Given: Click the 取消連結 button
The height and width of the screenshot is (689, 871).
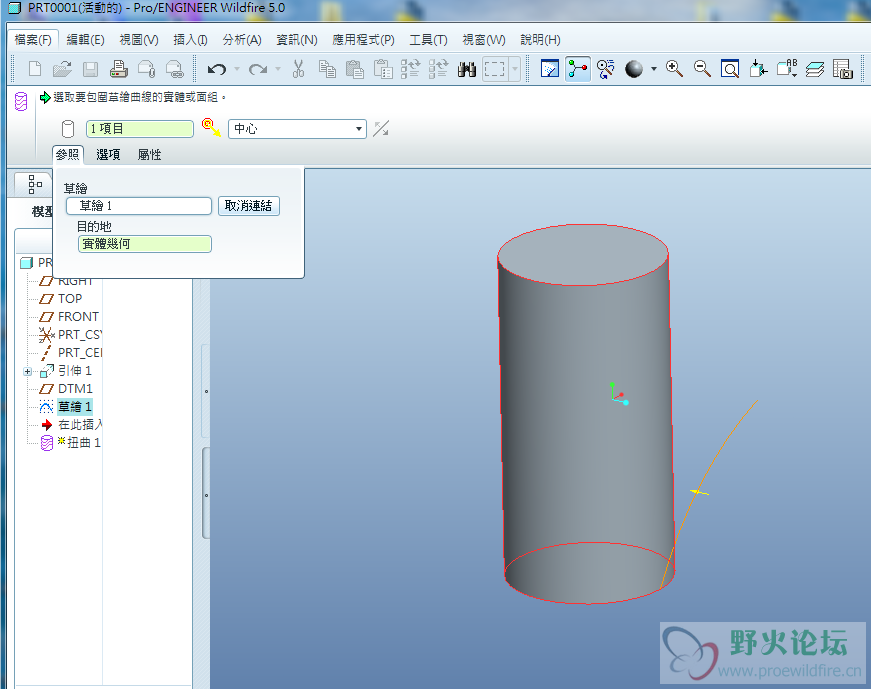Looking at the screenshot, I should (x=248, y=206).
